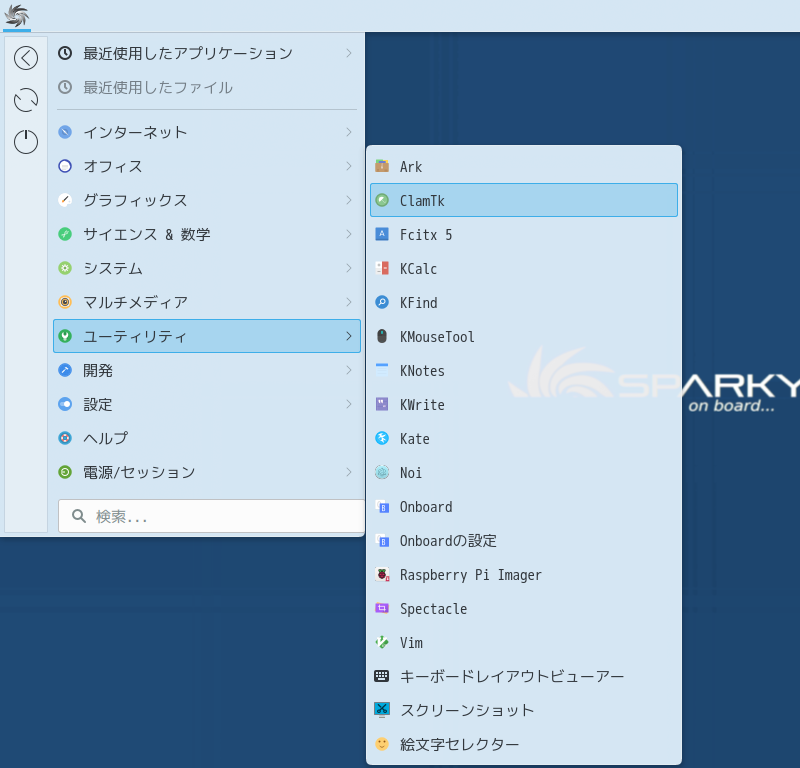Launch ClamTk via its green icon

coord(382,200)
